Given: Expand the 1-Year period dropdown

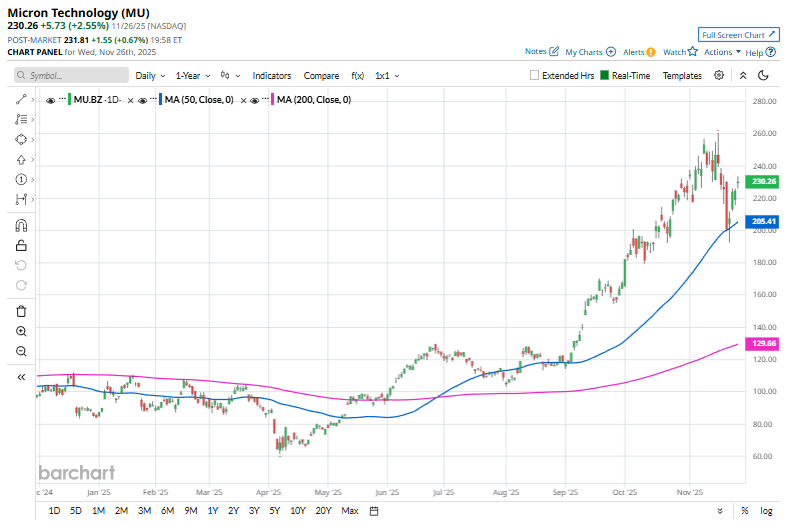Looking at the screenshot, I should click(x=193, y=75).
